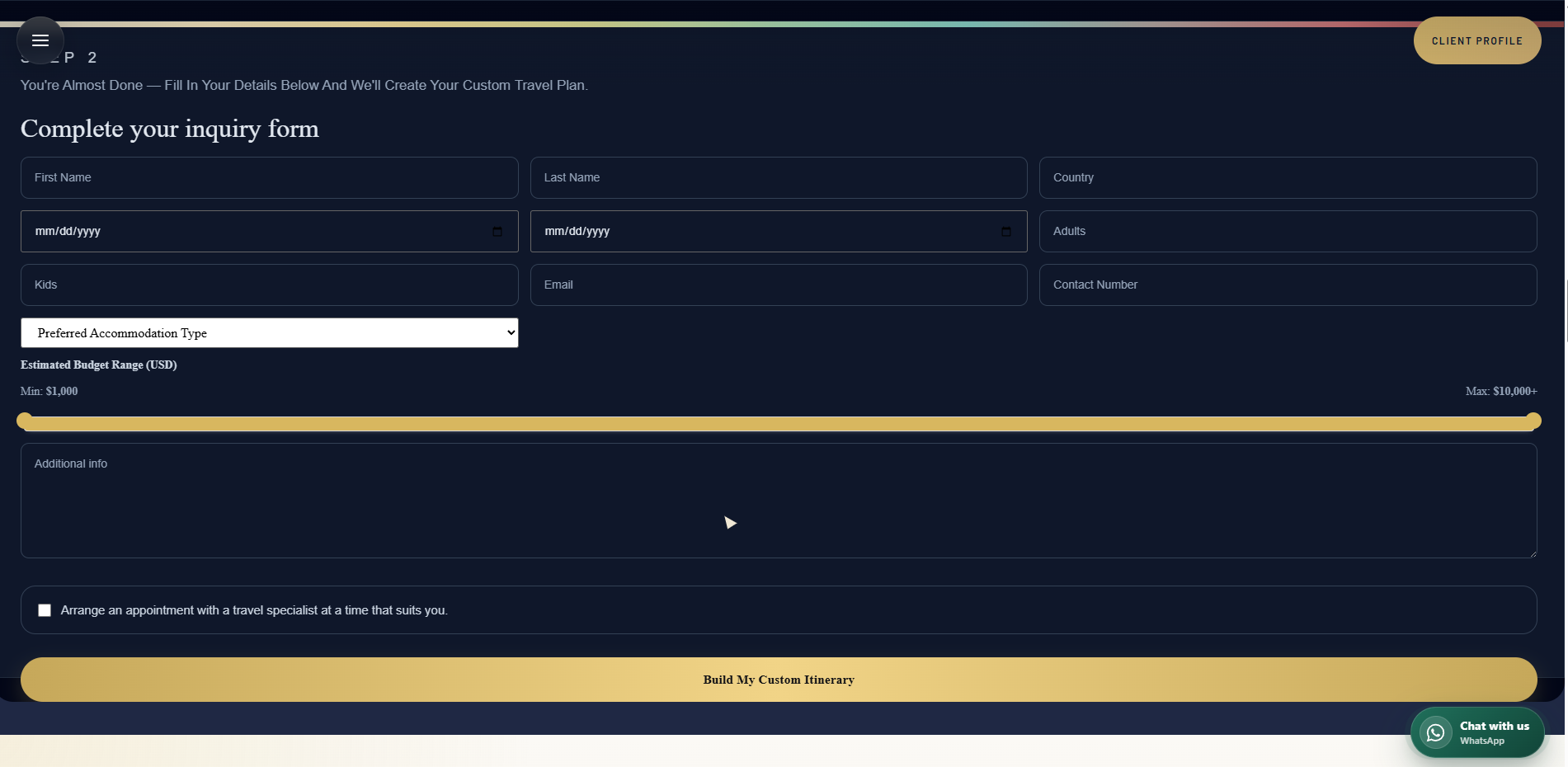Focus the Last Name field
The width and height of the screenshot is (1568, 767).
(x=779, y=177)
